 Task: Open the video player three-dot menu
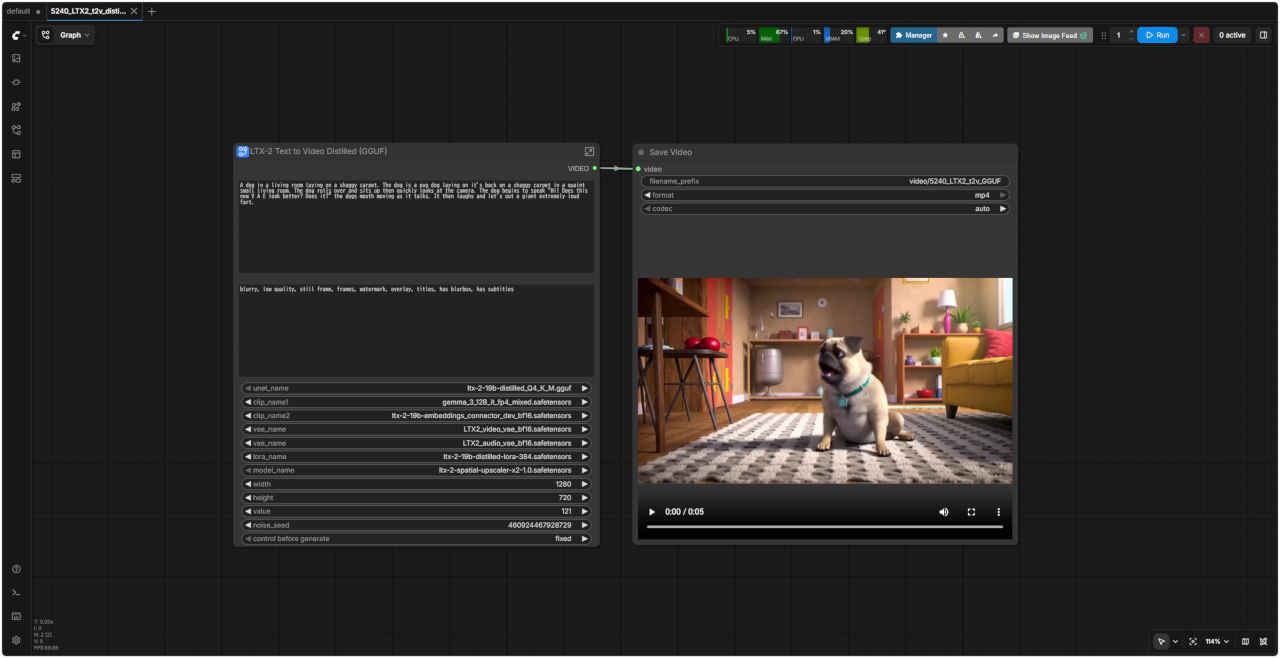coord(998,512)
